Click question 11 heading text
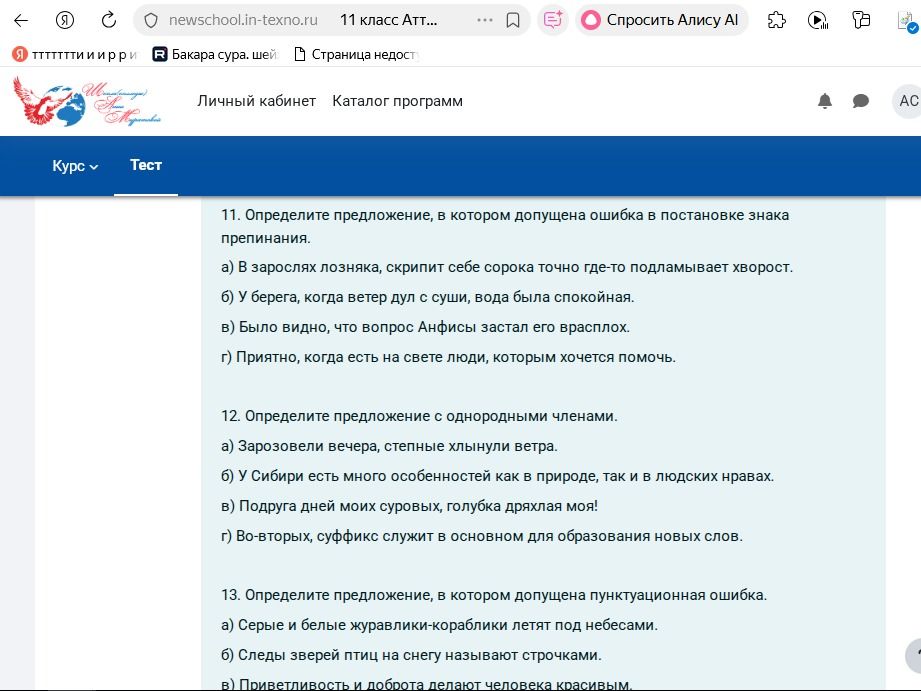Image resolution: width=921 pixels, height=691 pixels. click(505, 226)
